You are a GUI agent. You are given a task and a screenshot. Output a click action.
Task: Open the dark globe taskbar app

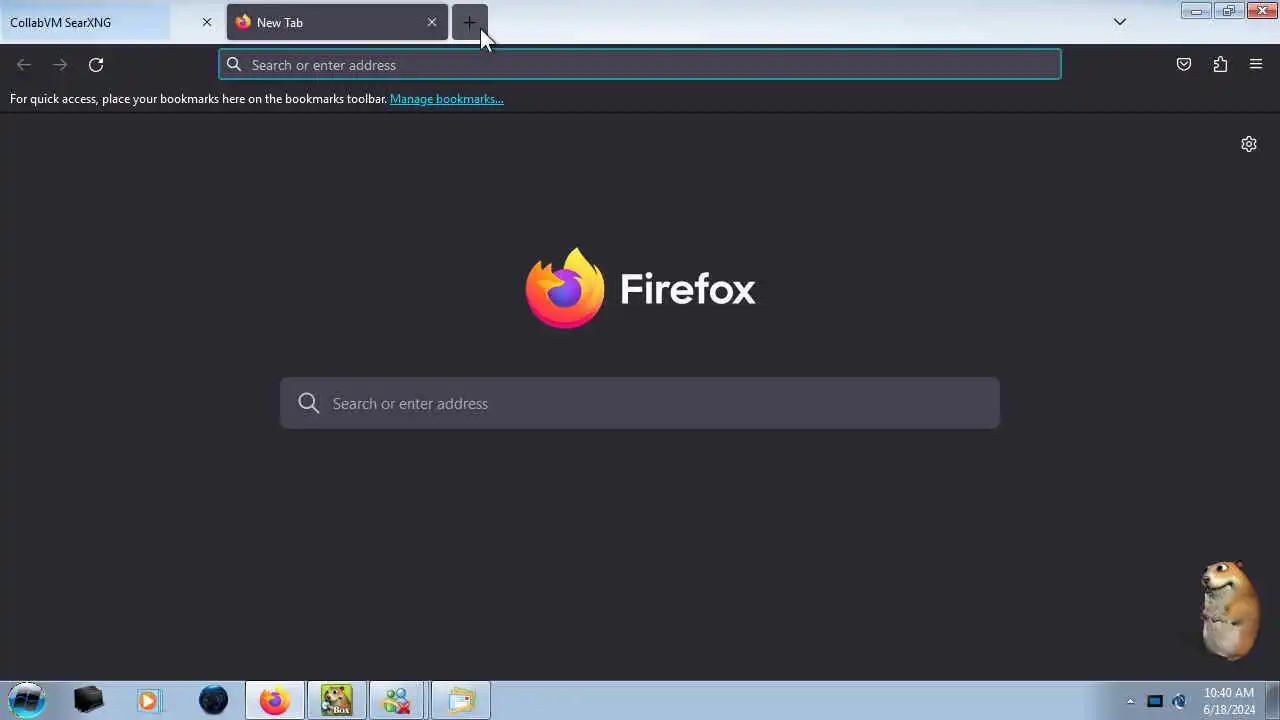pos(213,700)
